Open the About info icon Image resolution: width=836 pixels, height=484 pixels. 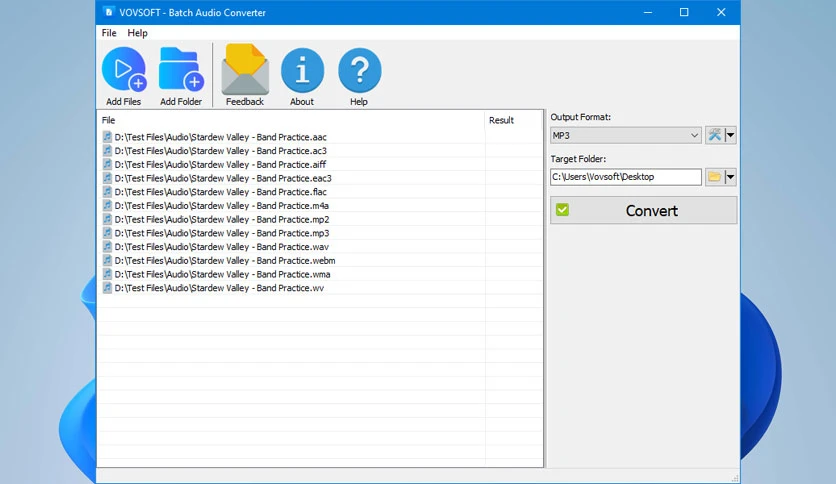point(302,70)
